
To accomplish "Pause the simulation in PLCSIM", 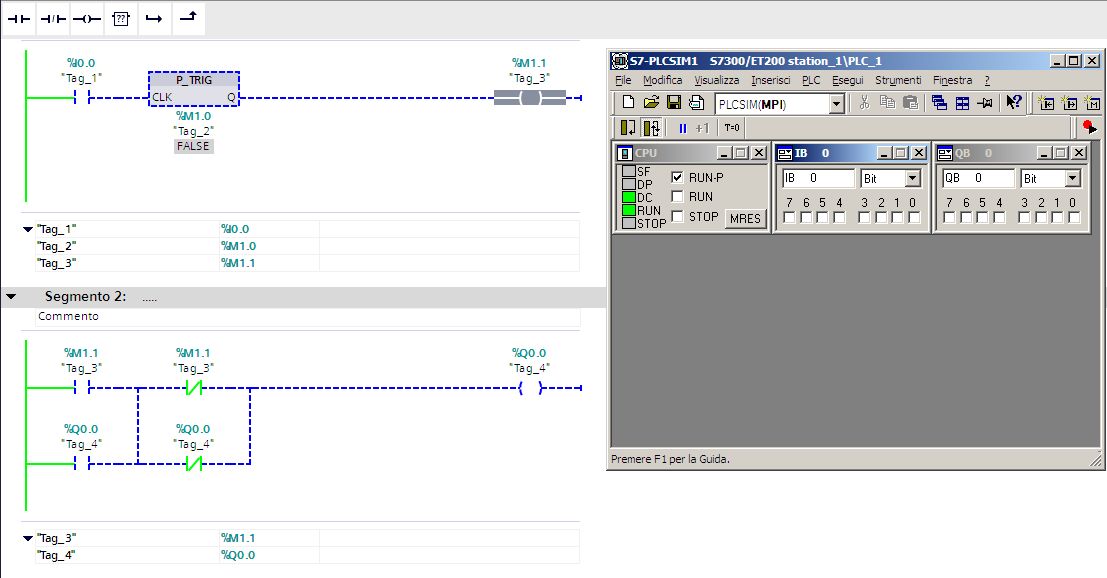I will tap(683, 128).
